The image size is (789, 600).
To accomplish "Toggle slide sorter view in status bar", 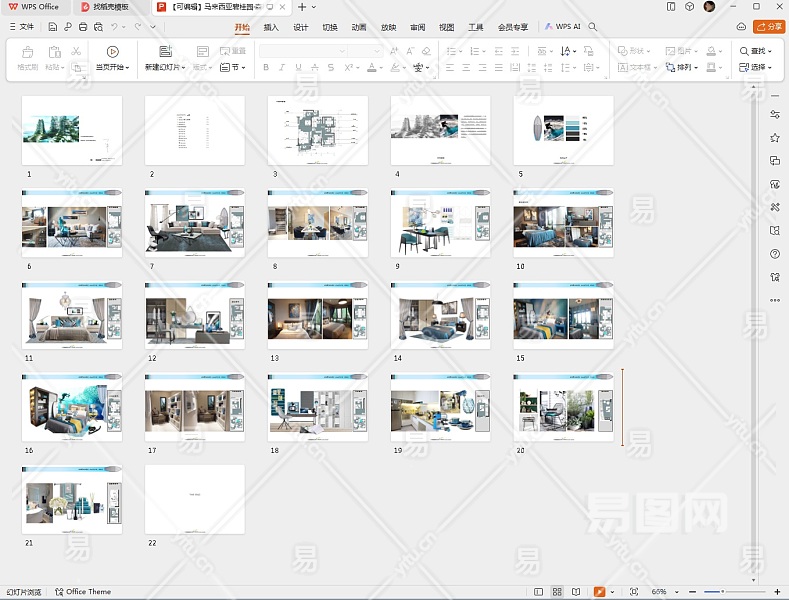I will pyautogui.click(x=557, y=592).
